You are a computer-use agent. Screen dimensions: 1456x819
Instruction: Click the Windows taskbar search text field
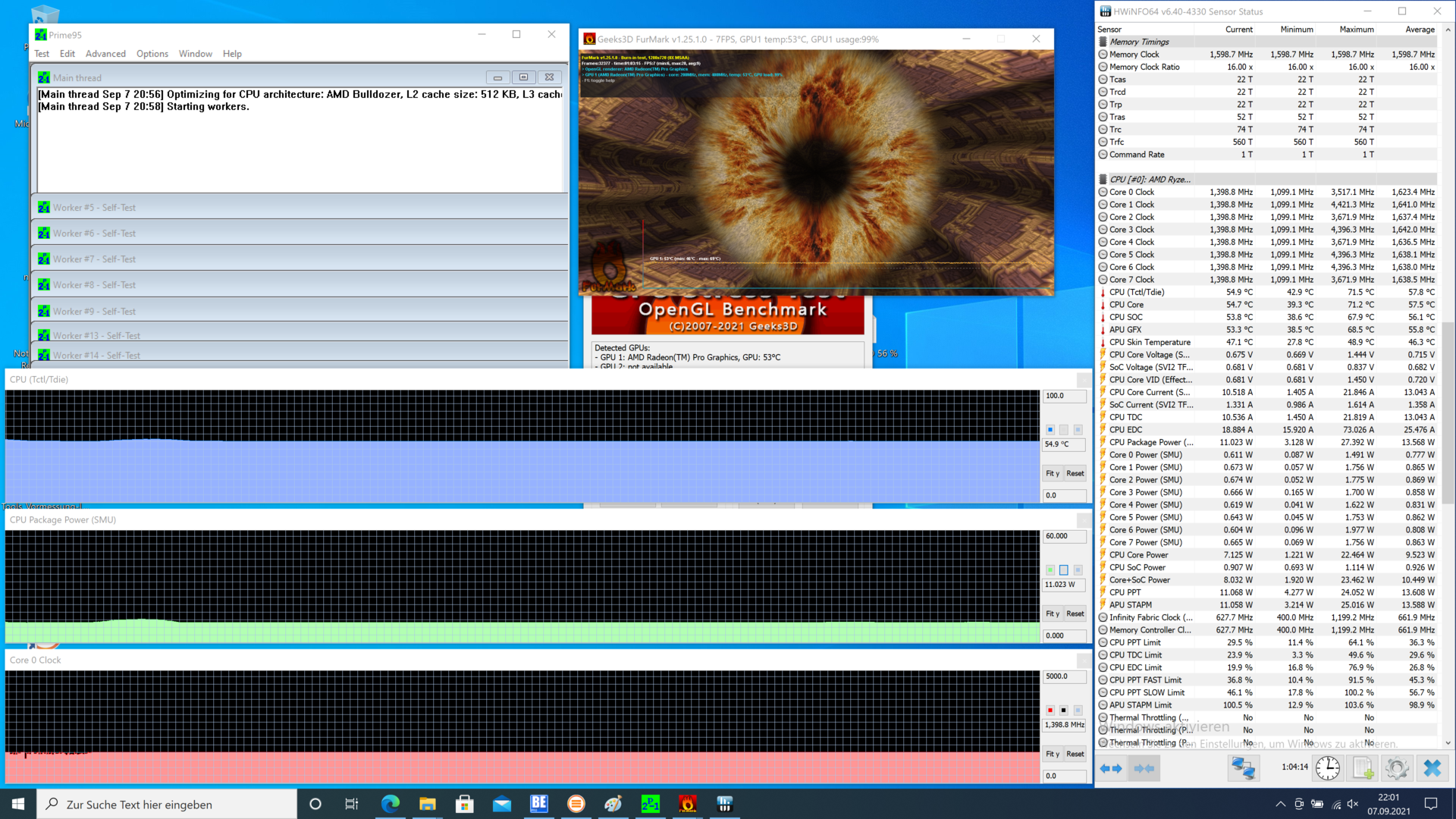click(167, 805)
